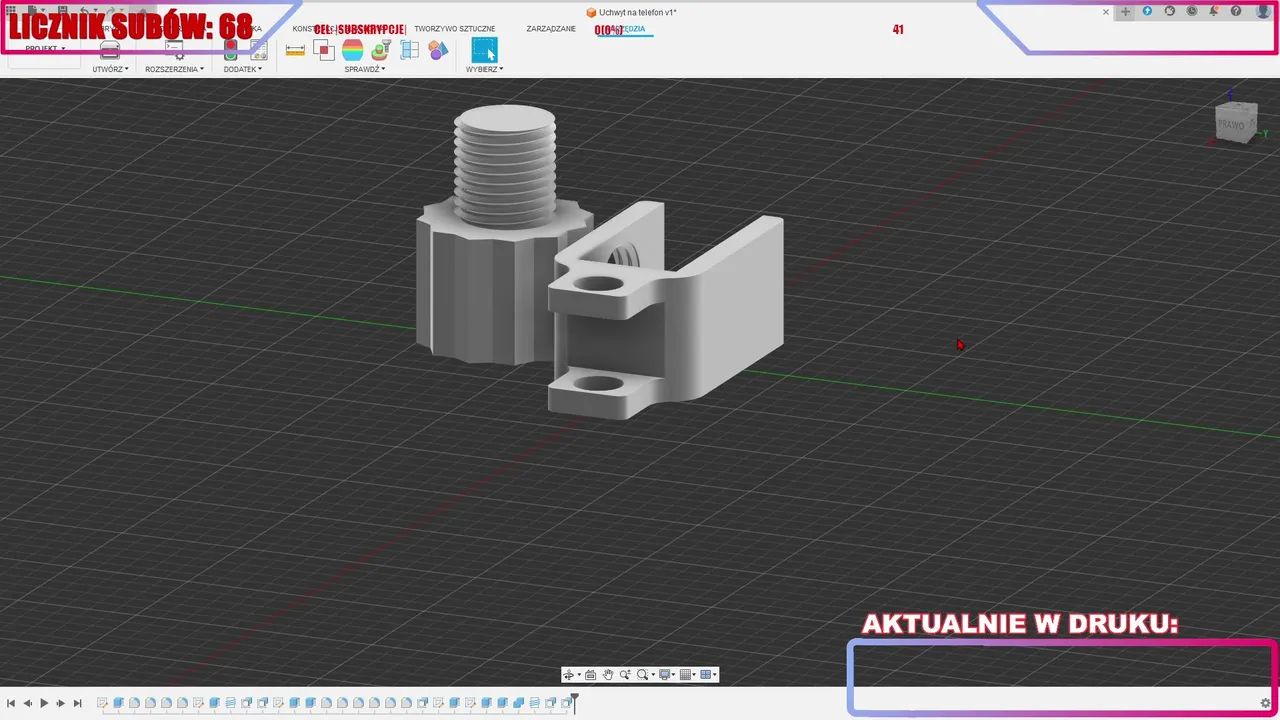The image size is (1280, 720).
Task: Select the Orbit navigation tool
Action: tap(568, 675)
